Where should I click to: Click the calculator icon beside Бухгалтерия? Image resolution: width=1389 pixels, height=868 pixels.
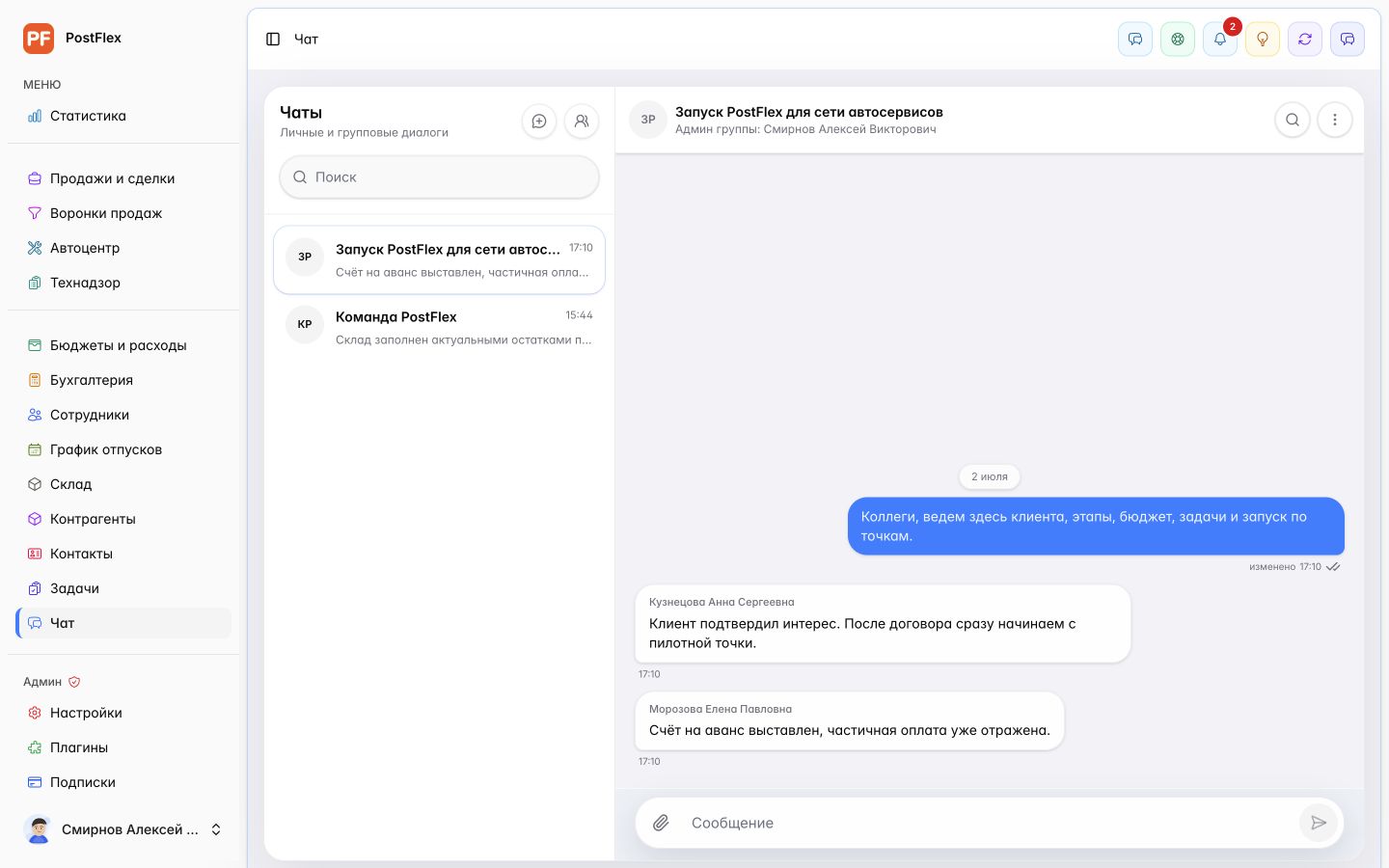coord(35,380)
